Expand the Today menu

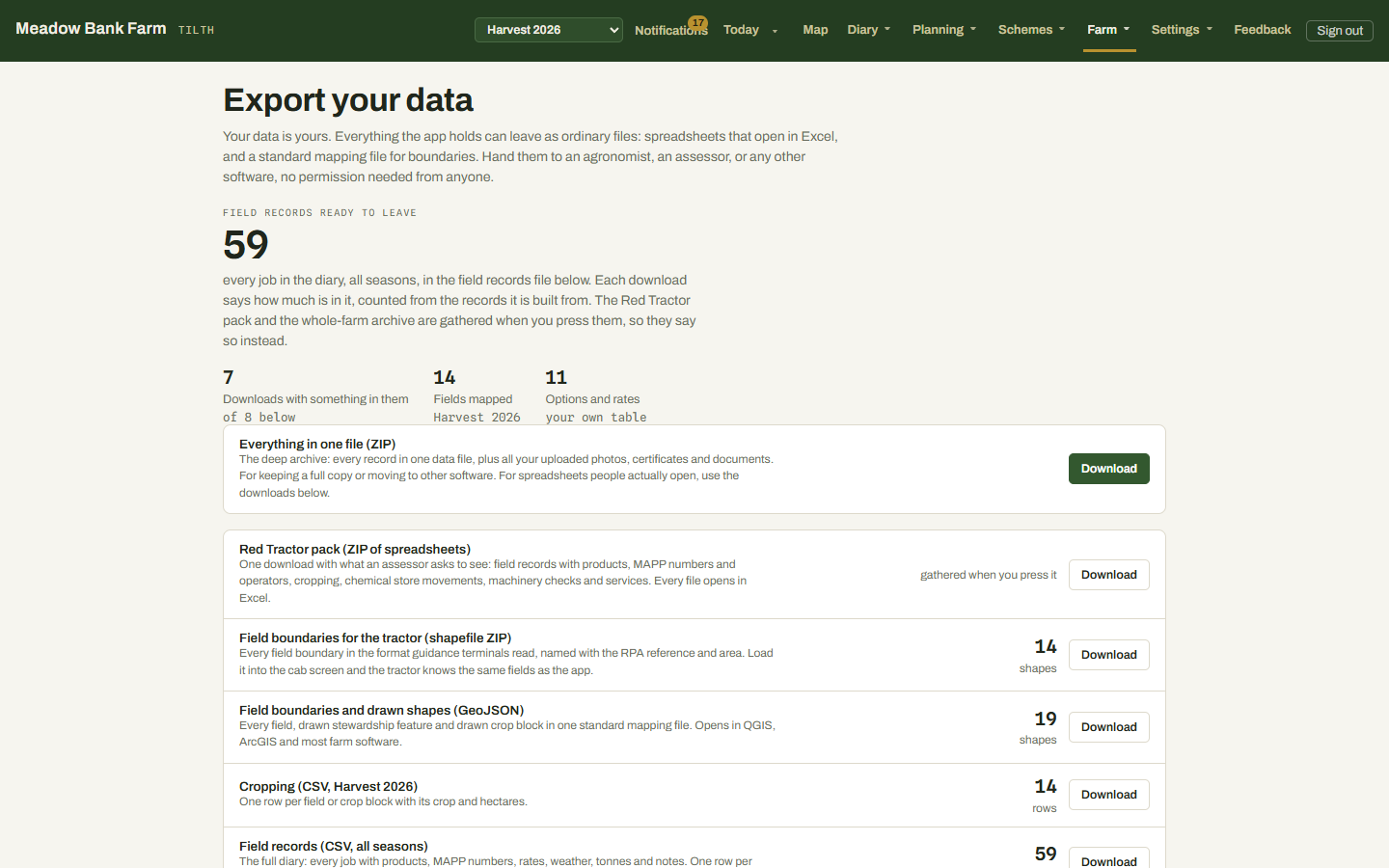(750, 30)
